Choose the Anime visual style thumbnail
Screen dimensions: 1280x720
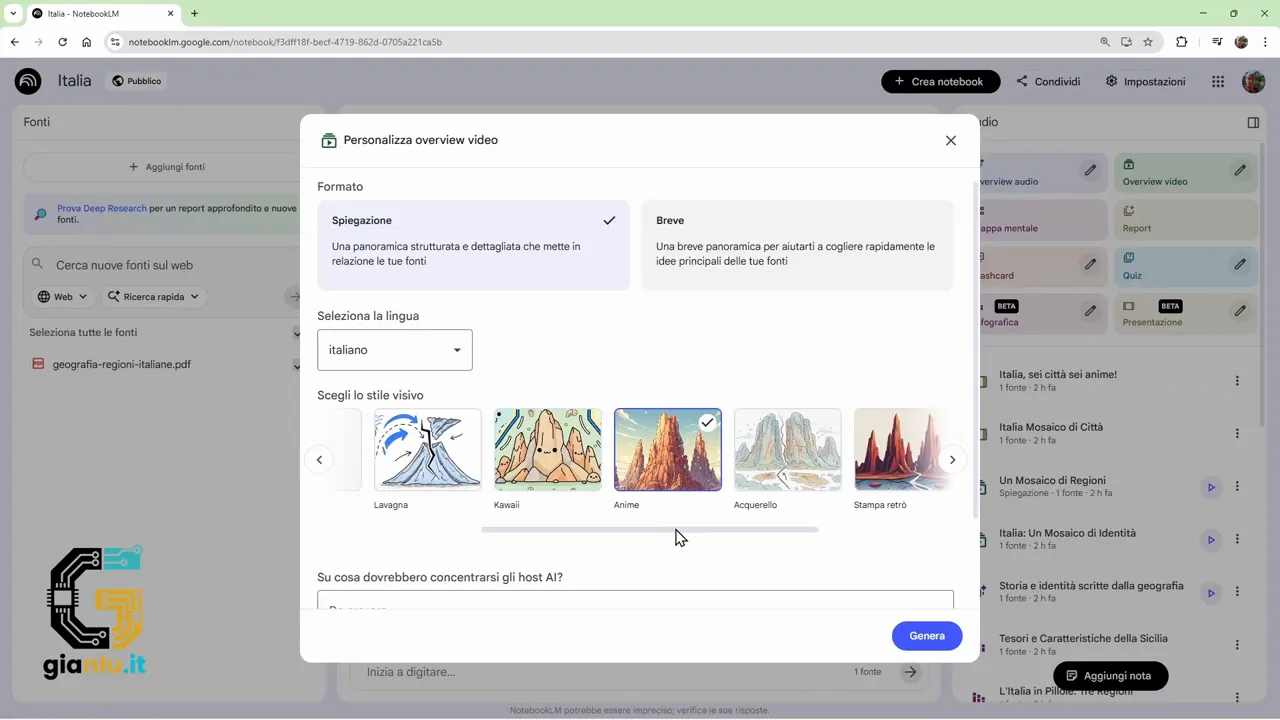coord(668,450)
